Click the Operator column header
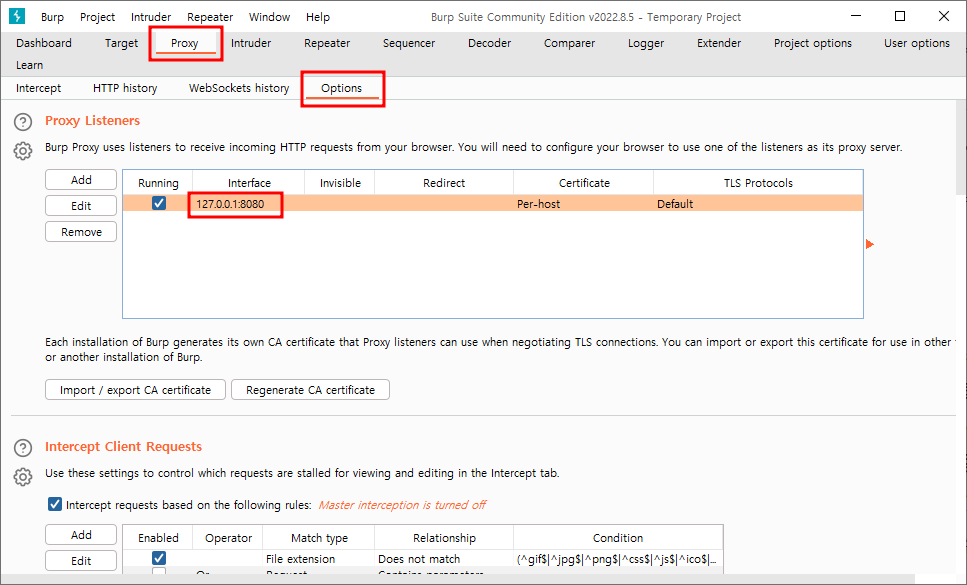This screenshot has width=967, height=585. click(228, 538)
